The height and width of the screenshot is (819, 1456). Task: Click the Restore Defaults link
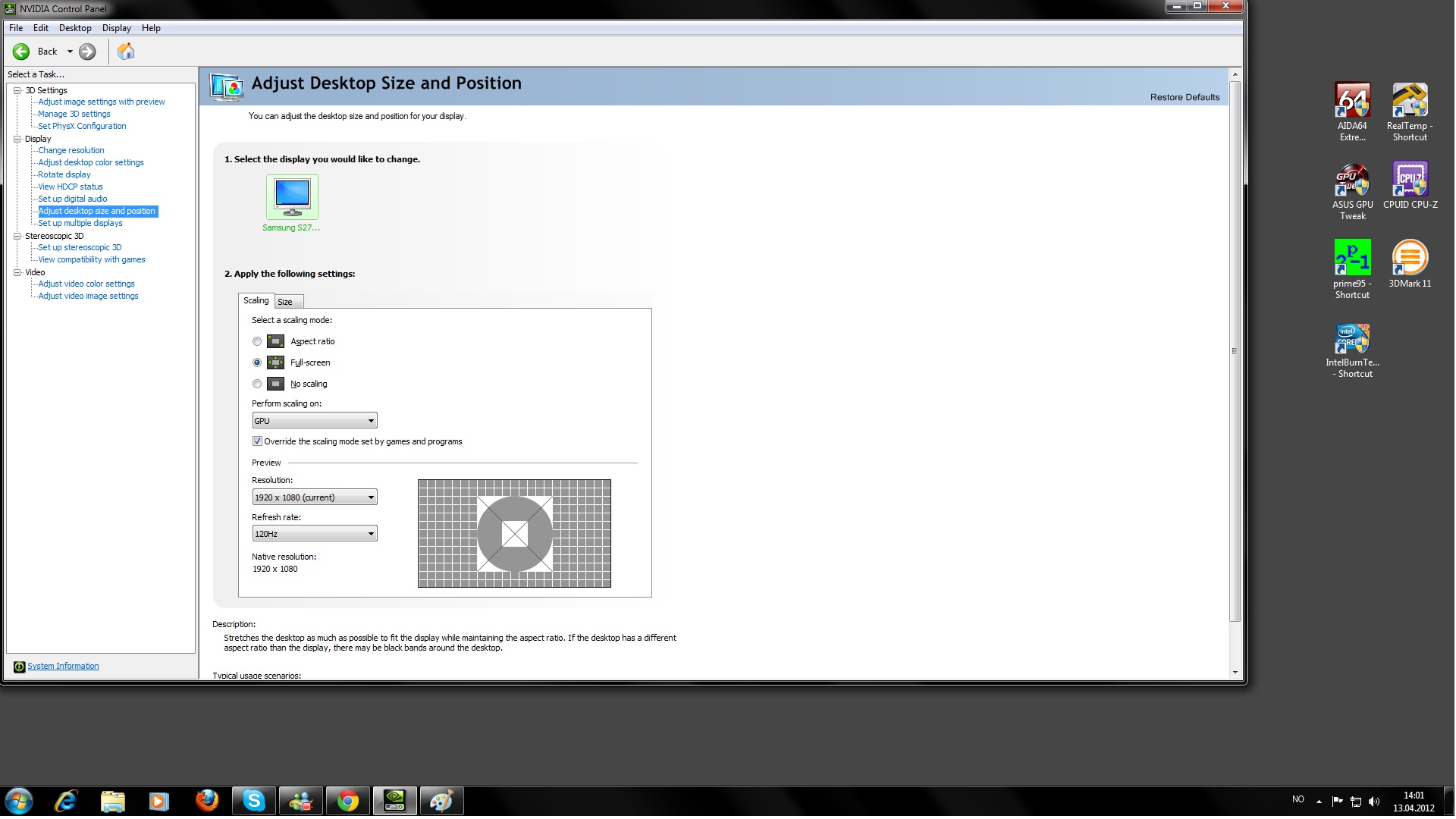1185,97
